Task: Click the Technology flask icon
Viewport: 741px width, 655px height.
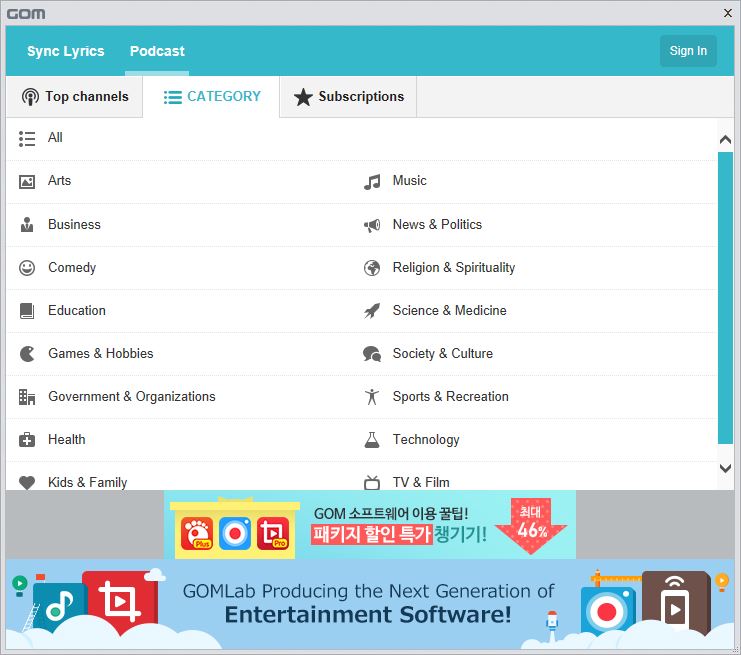Action: [372, 440]
